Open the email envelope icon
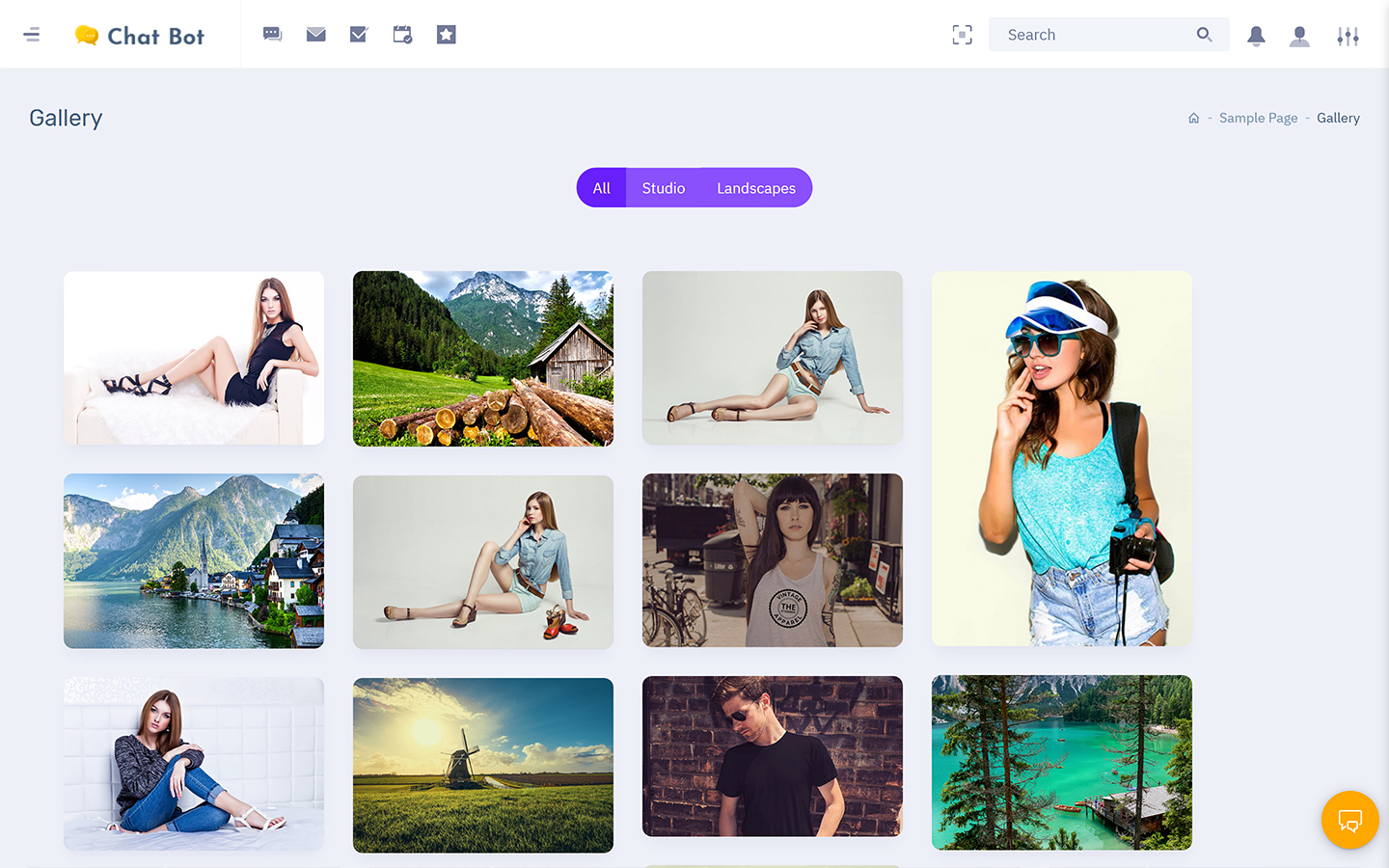This screenshot has width=1389, height=868. point(315,35)
